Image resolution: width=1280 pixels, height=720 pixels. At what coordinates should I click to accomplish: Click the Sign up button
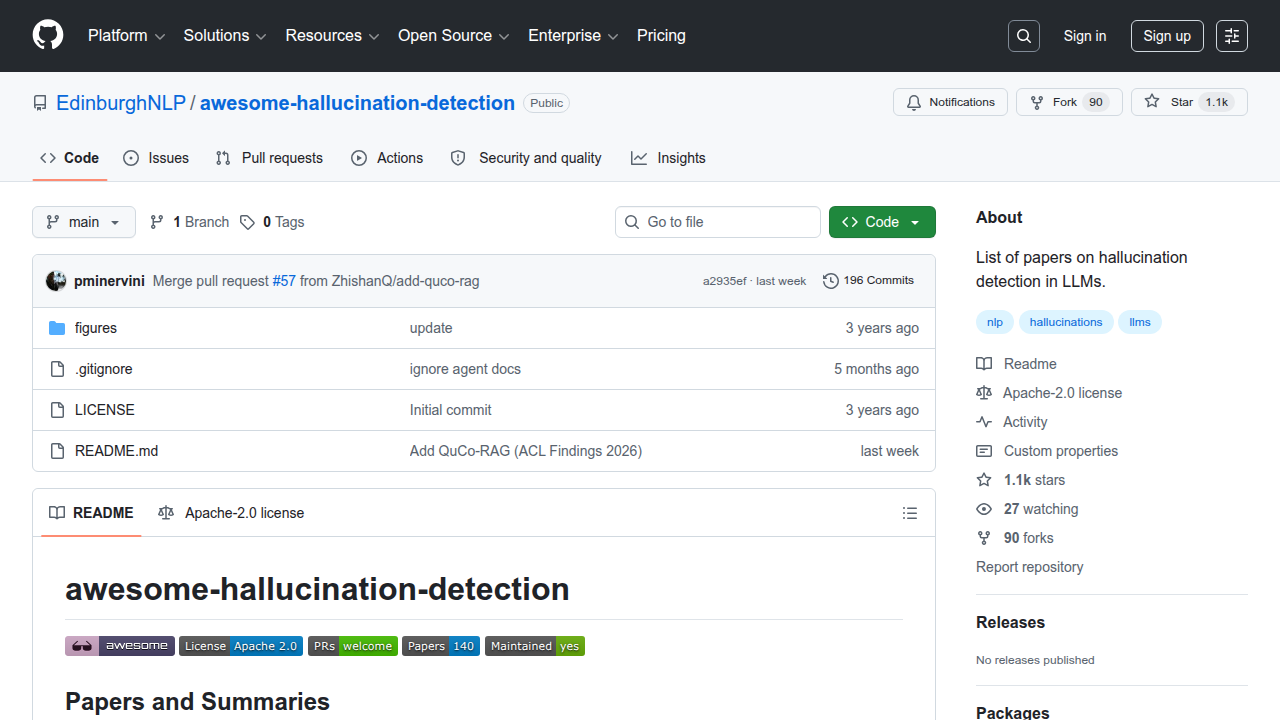1167,36
